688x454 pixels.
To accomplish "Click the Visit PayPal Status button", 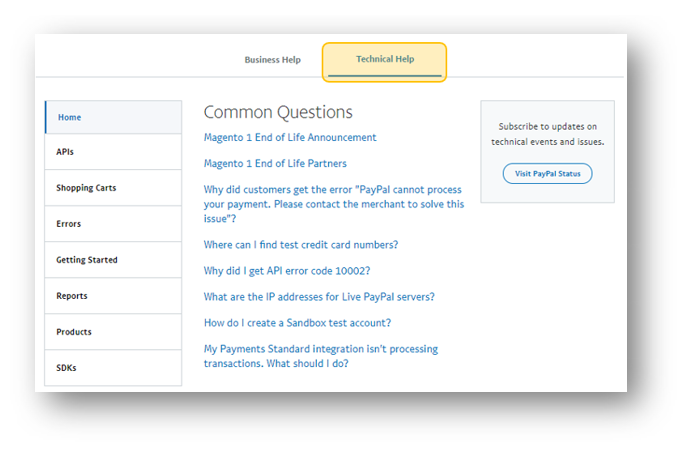I will (547, 174).
